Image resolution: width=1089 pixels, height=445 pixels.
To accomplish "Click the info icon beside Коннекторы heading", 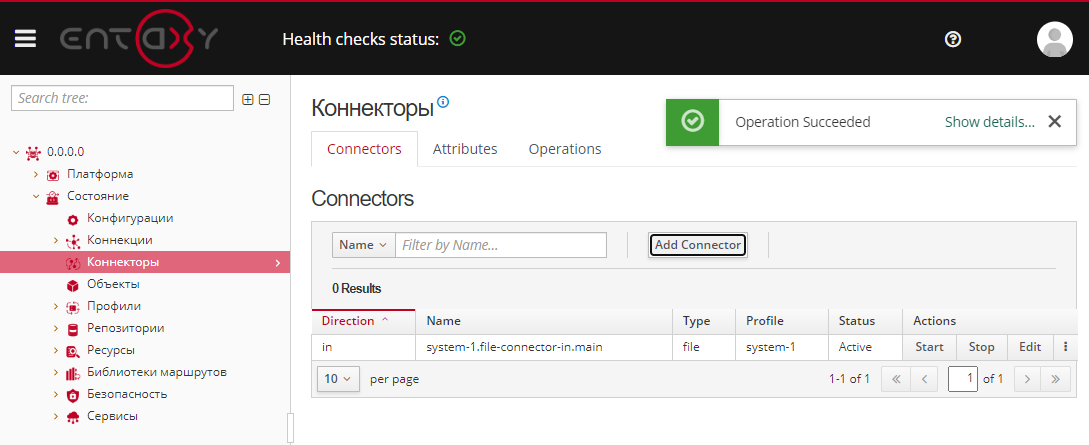I will pyautogui.click(x=443, y=102).
